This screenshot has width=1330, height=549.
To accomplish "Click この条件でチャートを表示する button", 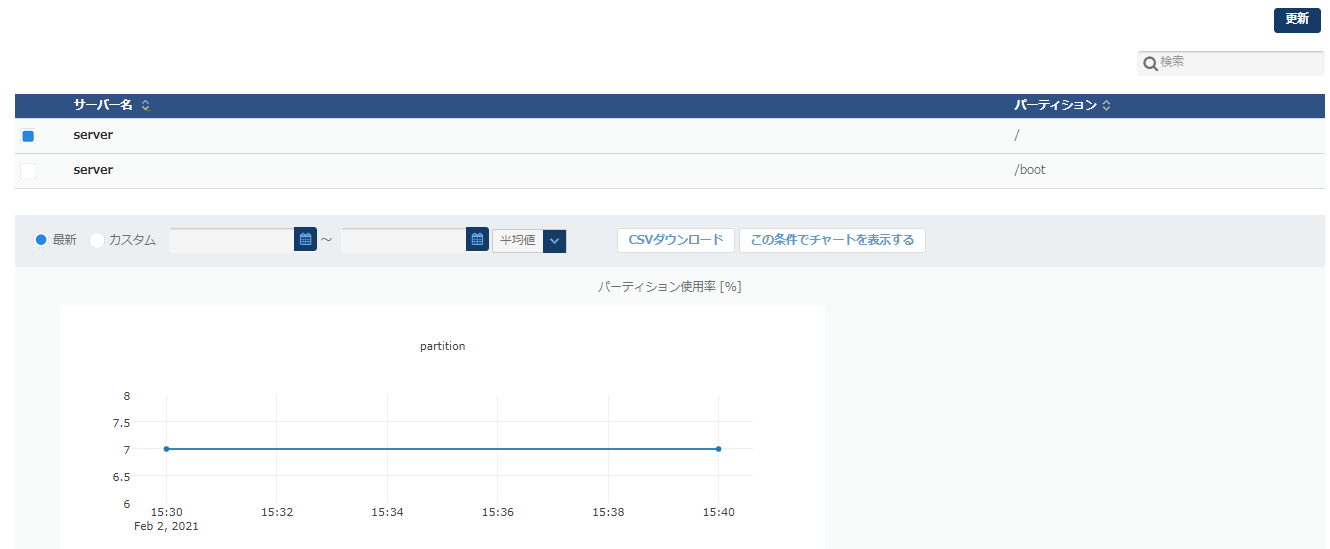I will [832, 240].
